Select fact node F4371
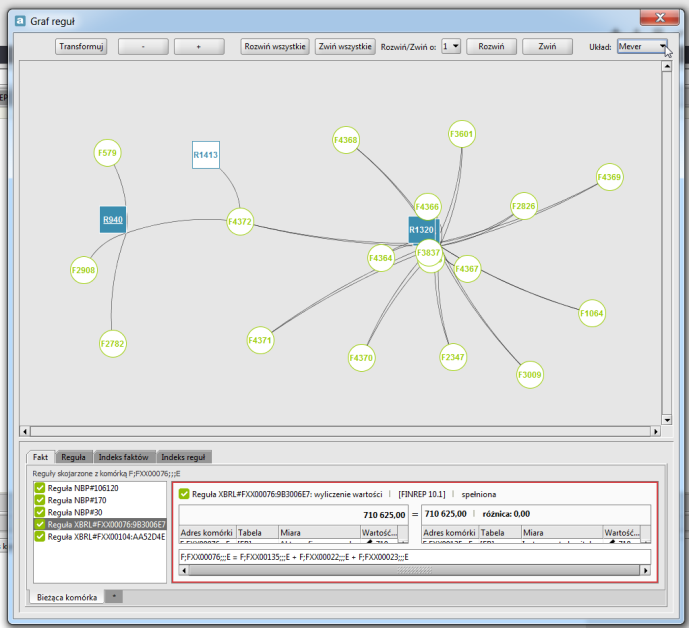This screenshot has width=689, height=628. [260, 340]
